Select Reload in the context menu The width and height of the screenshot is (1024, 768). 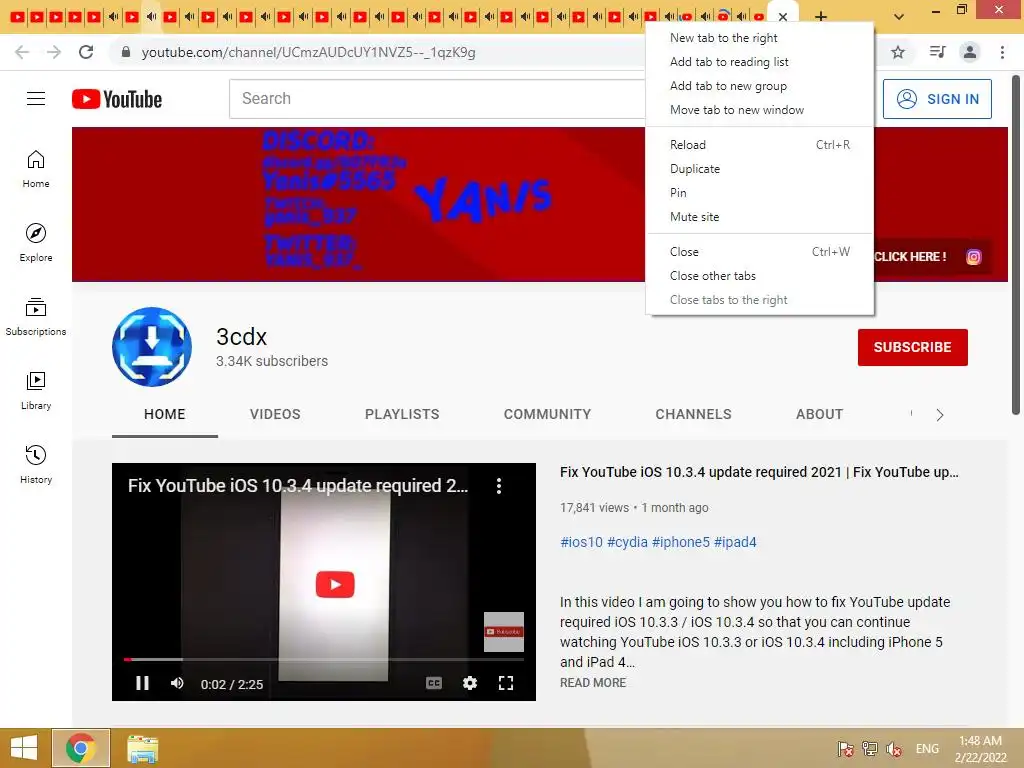(x=760, y=145)
